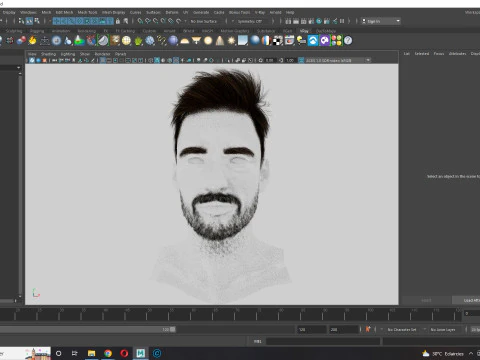Click the checkerboard shelf icon
Viewport: 480px width, 360px height.
coord(278,41)
